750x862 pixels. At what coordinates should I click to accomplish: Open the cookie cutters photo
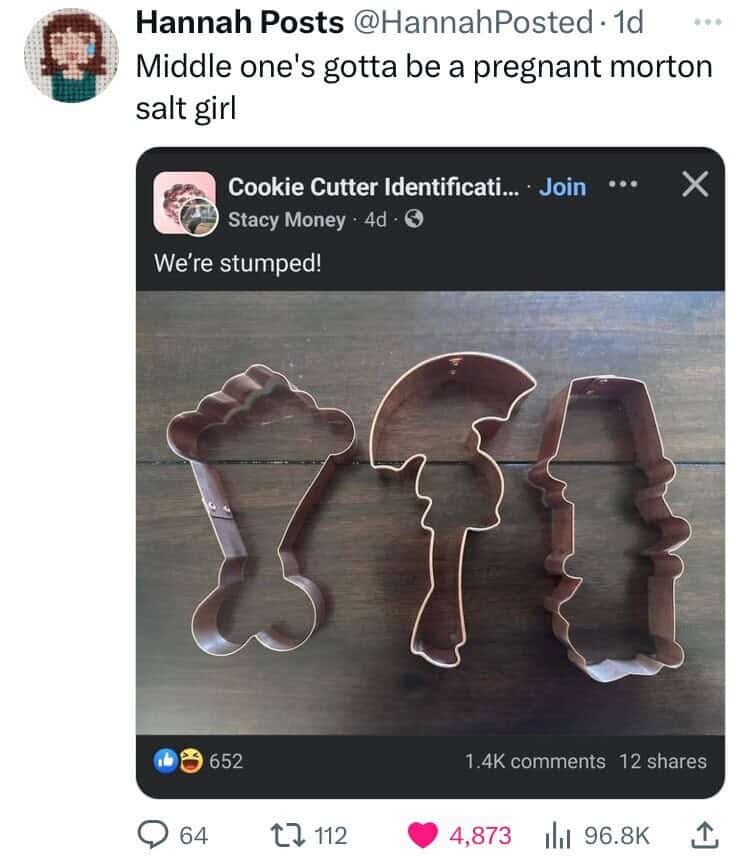430,513
